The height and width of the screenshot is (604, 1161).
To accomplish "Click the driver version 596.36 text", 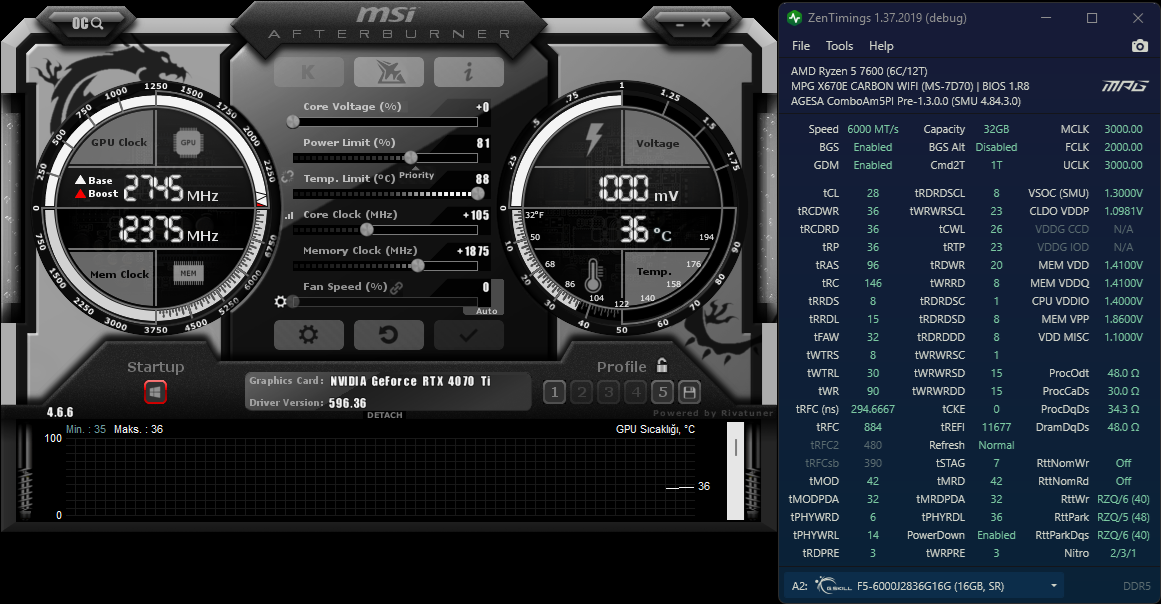I will tap(347, 403).
